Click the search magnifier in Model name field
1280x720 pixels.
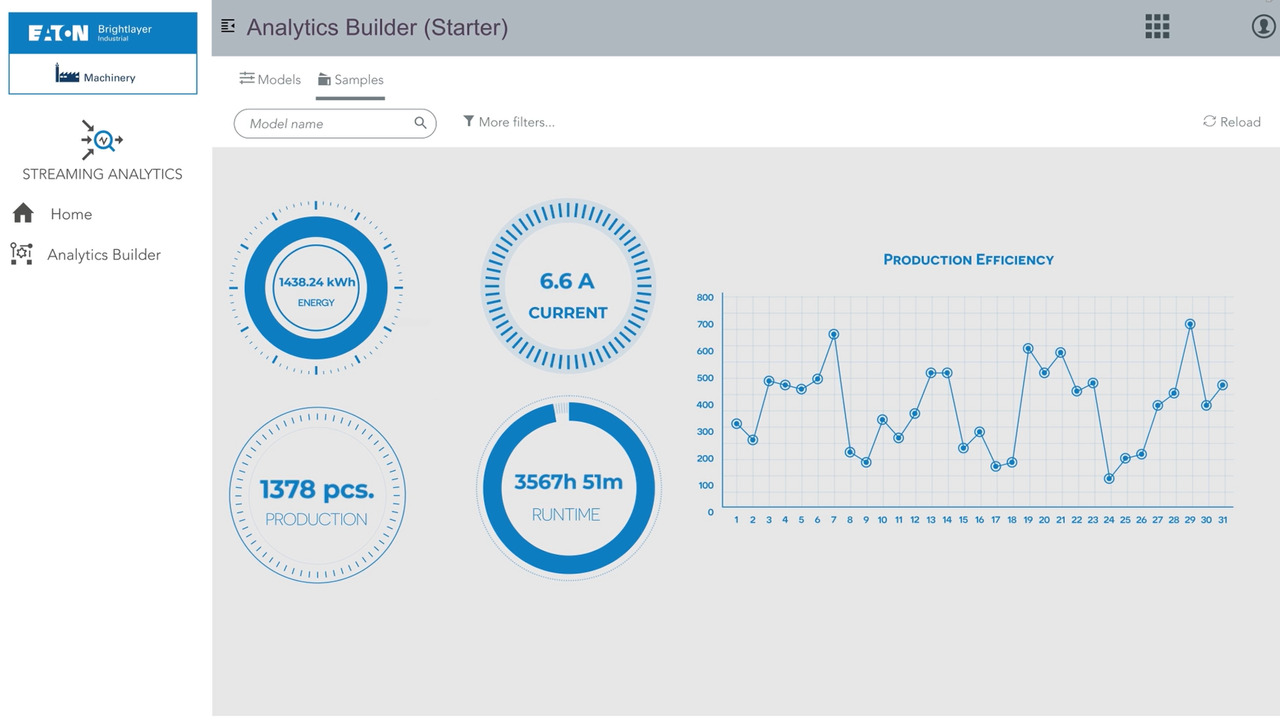pyautogui.click(x=421, y=123)
